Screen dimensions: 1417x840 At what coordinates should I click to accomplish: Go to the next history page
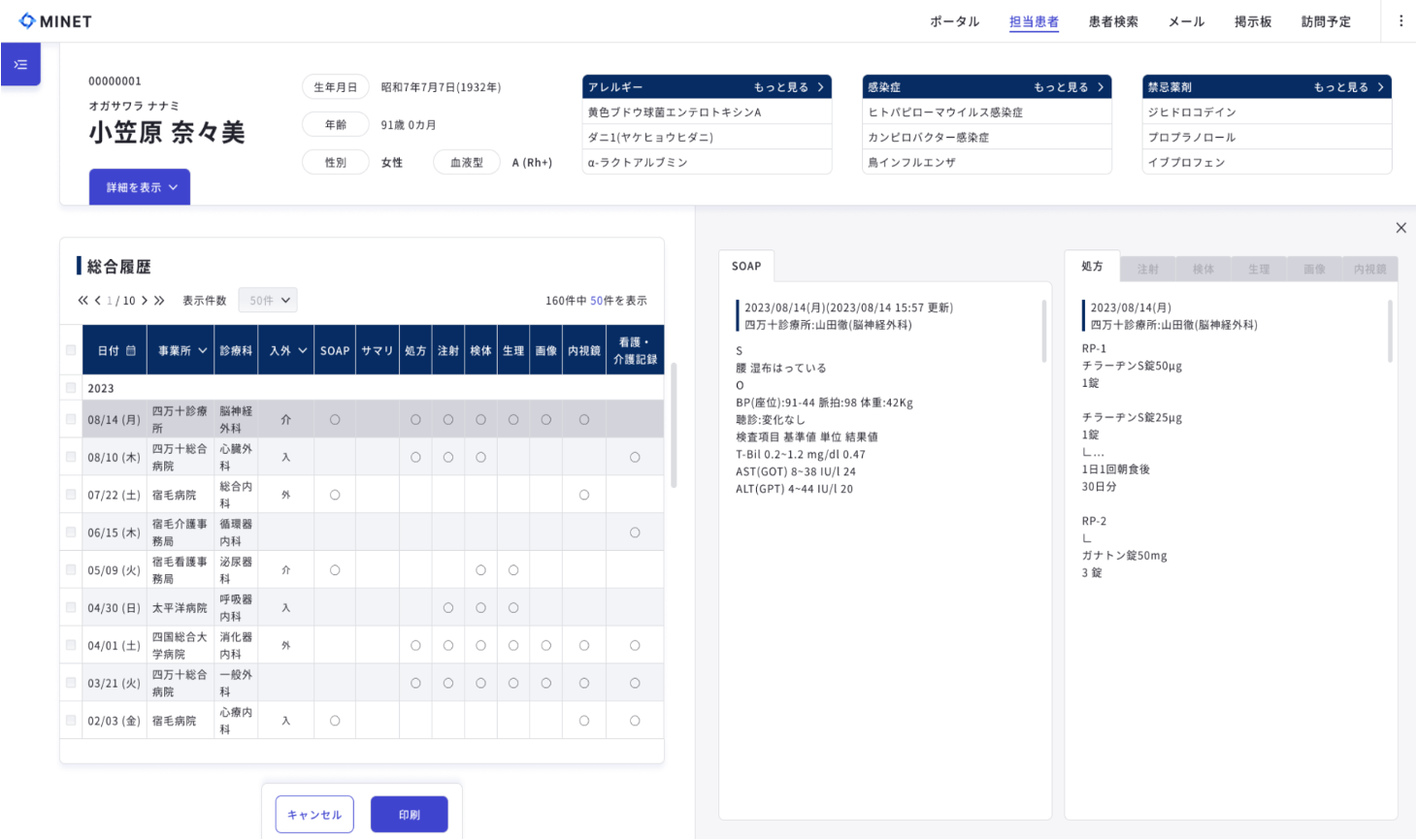pyautogui.click(x=145, y=301)
